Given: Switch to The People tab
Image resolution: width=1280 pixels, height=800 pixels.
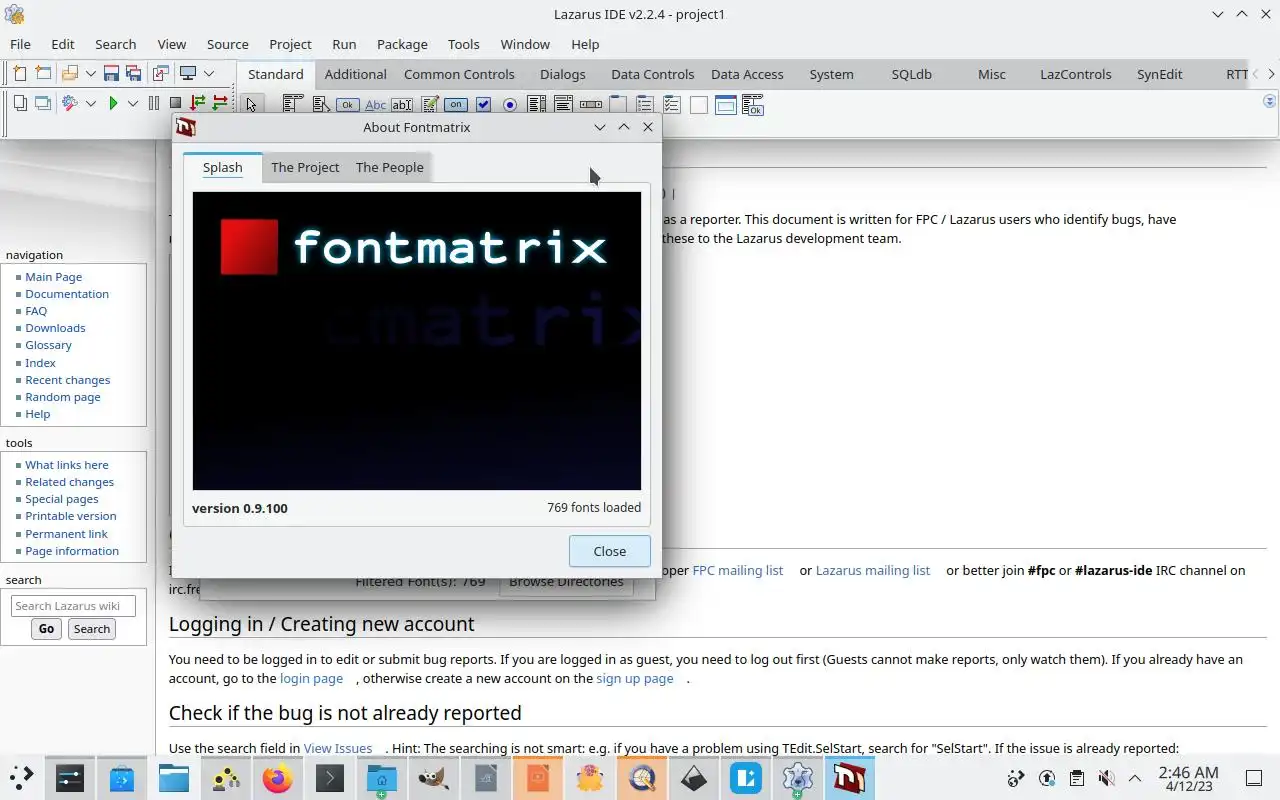Looking at the screenshot, I should point(390,167).
